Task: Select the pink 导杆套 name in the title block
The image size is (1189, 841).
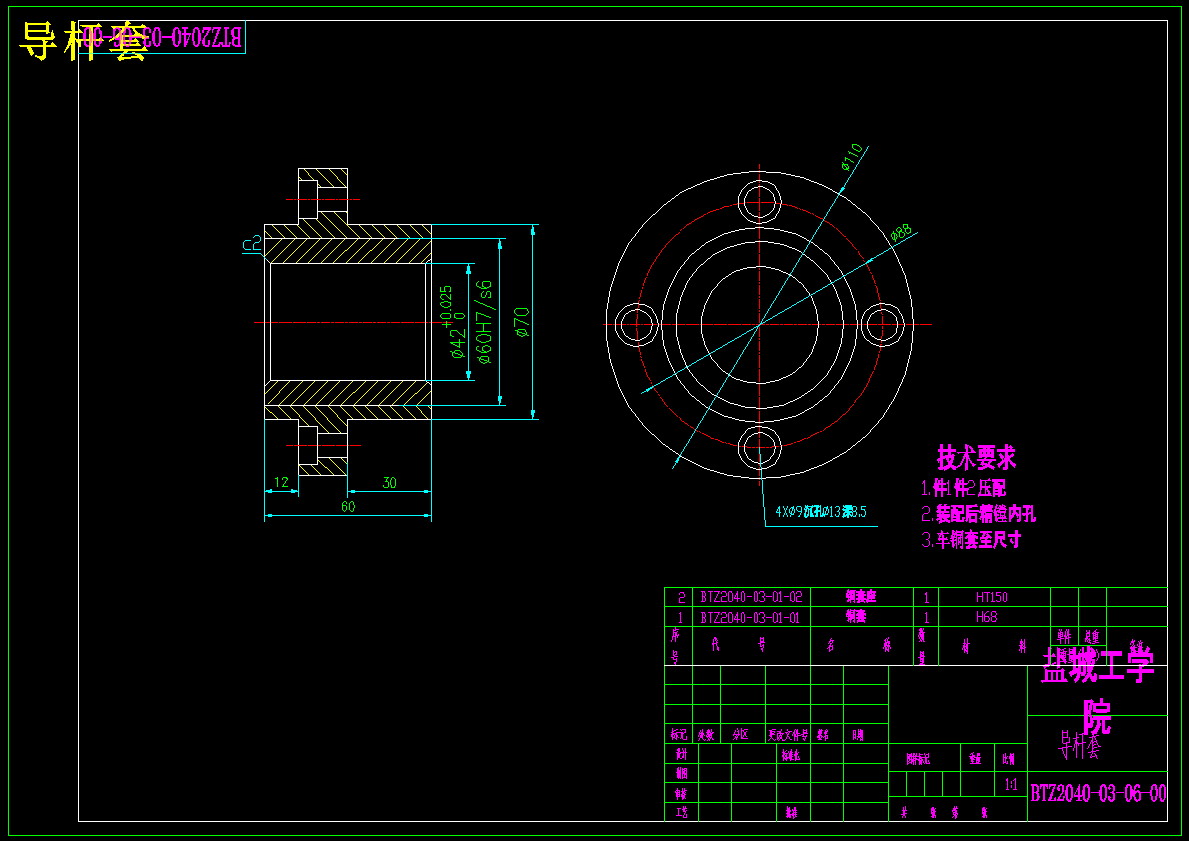Action: click(1079, 745)
